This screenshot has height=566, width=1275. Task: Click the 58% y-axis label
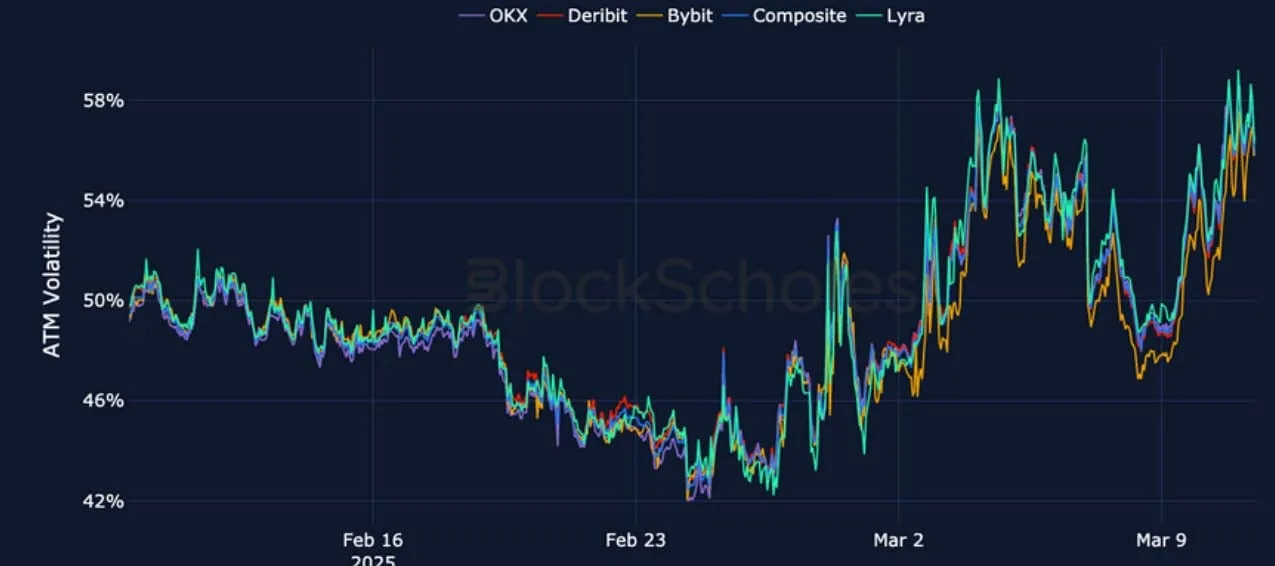(103, 101)
